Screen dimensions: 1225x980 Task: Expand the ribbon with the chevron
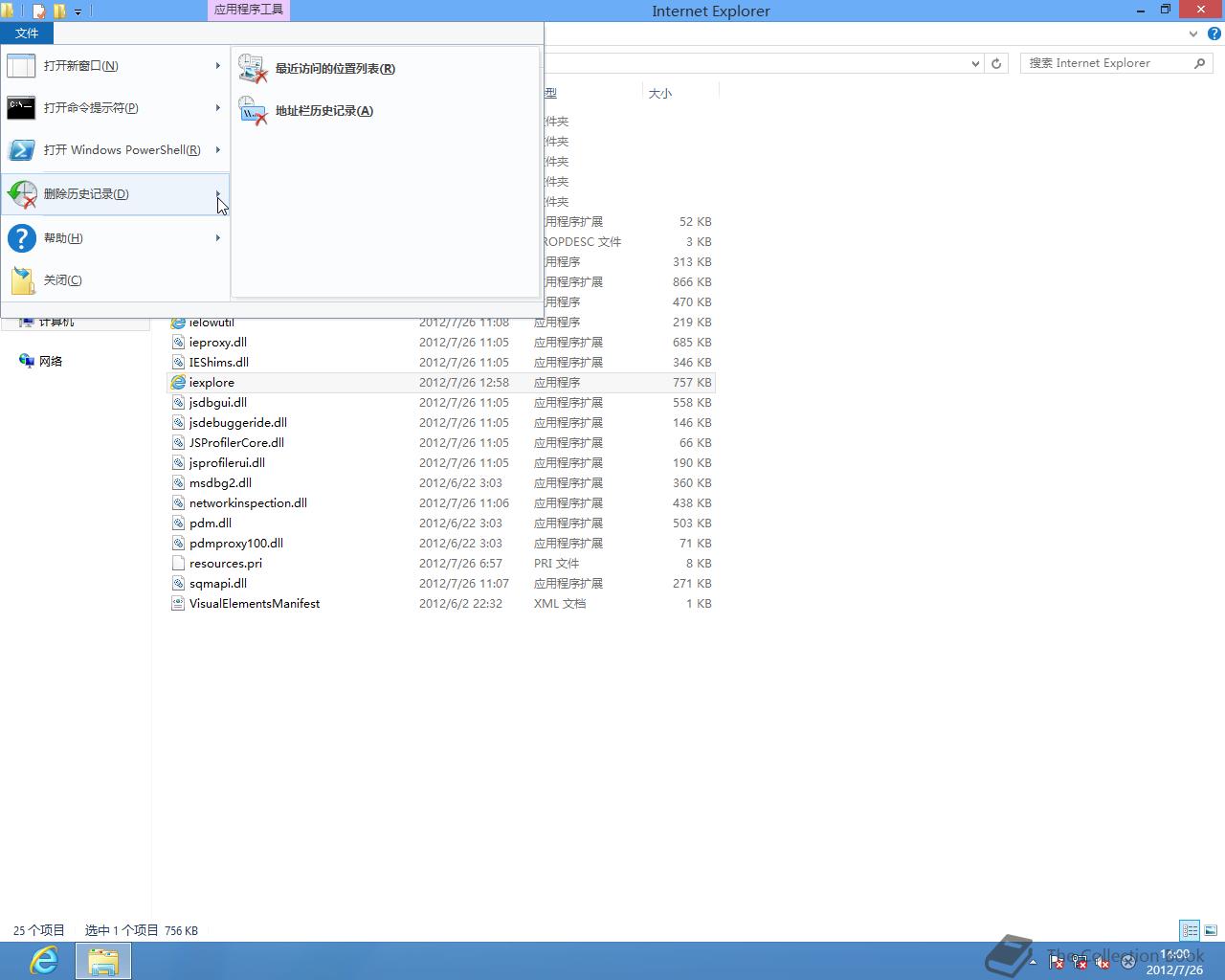pyautogui.click(x=1193, y=33)
